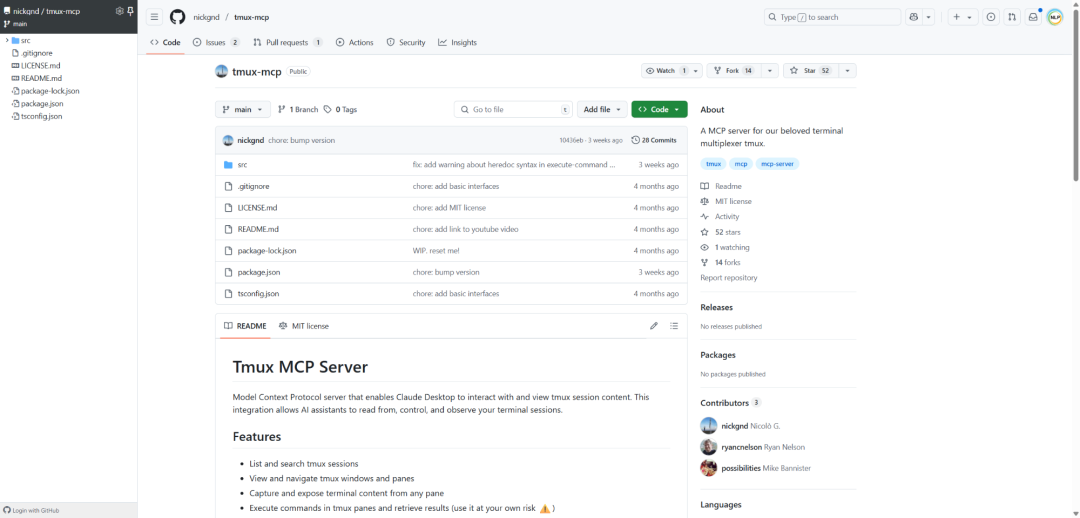
Task: Pin the file tree sidebar
Action: 130,11
